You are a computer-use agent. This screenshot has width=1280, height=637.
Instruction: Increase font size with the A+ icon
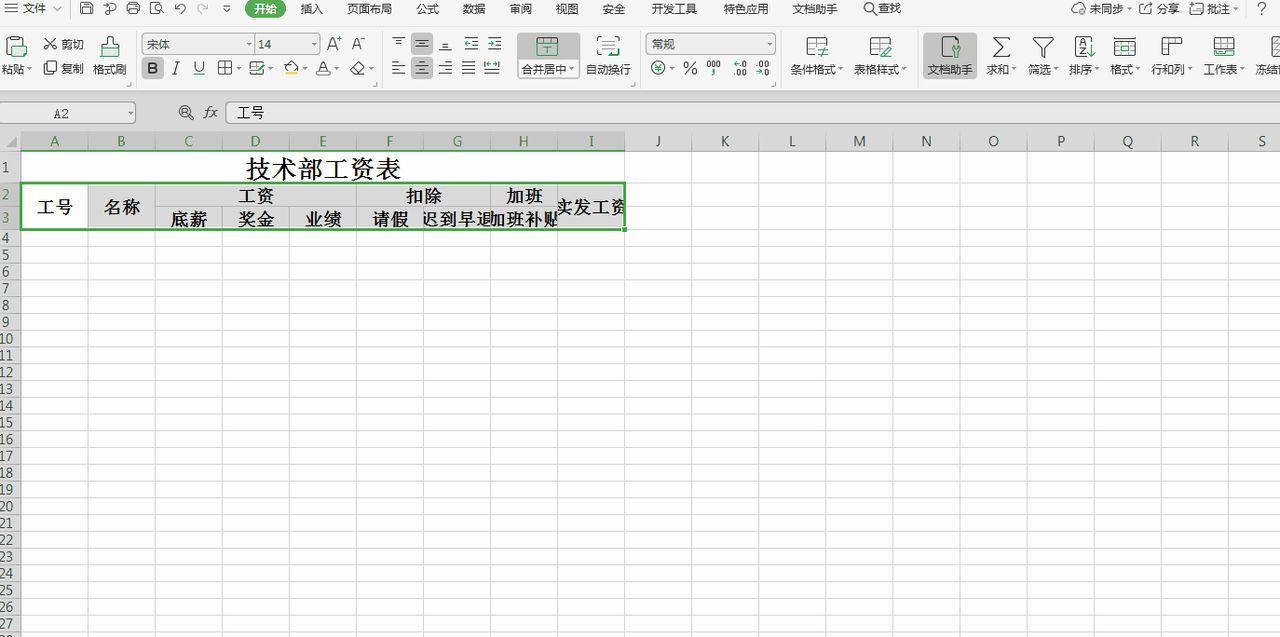334,44
